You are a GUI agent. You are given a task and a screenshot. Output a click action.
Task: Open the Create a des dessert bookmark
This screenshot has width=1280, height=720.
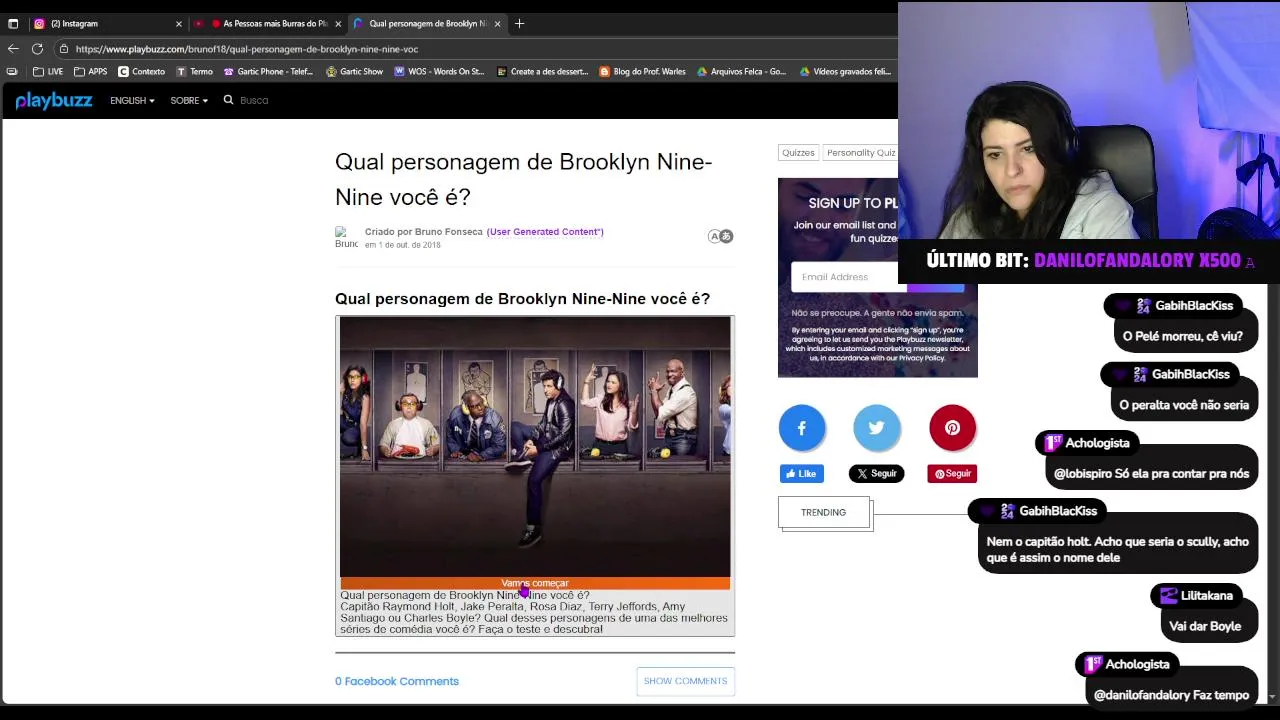543,71
